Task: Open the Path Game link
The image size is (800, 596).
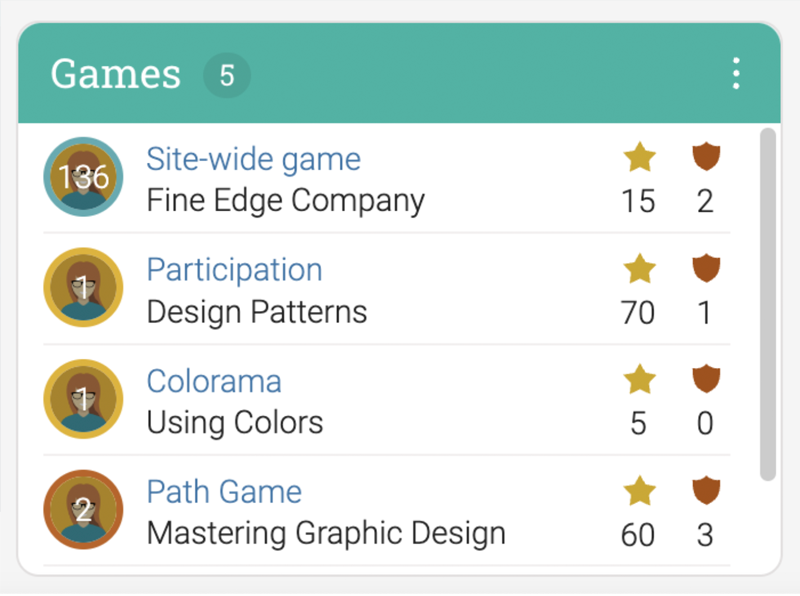Action: [x=224, y=492]
